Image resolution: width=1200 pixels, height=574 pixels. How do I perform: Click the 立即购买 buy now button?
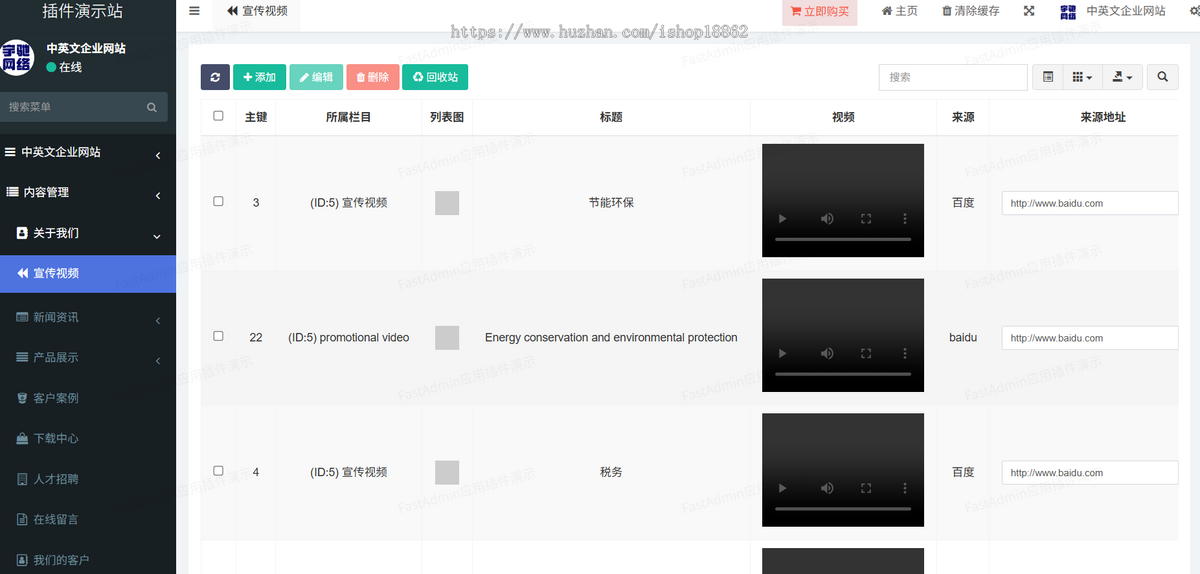(819, 12)
